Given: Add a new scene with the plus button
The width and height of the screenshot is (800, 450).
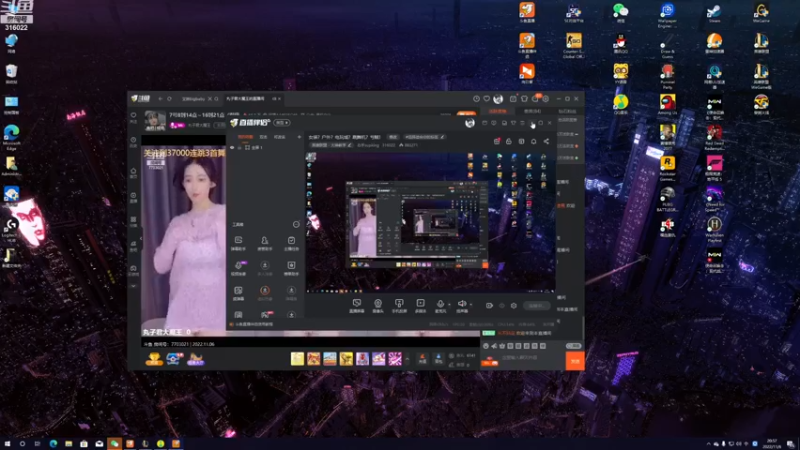Looking at the screenshot, I should pyautogui.click(x=299, y=137).
